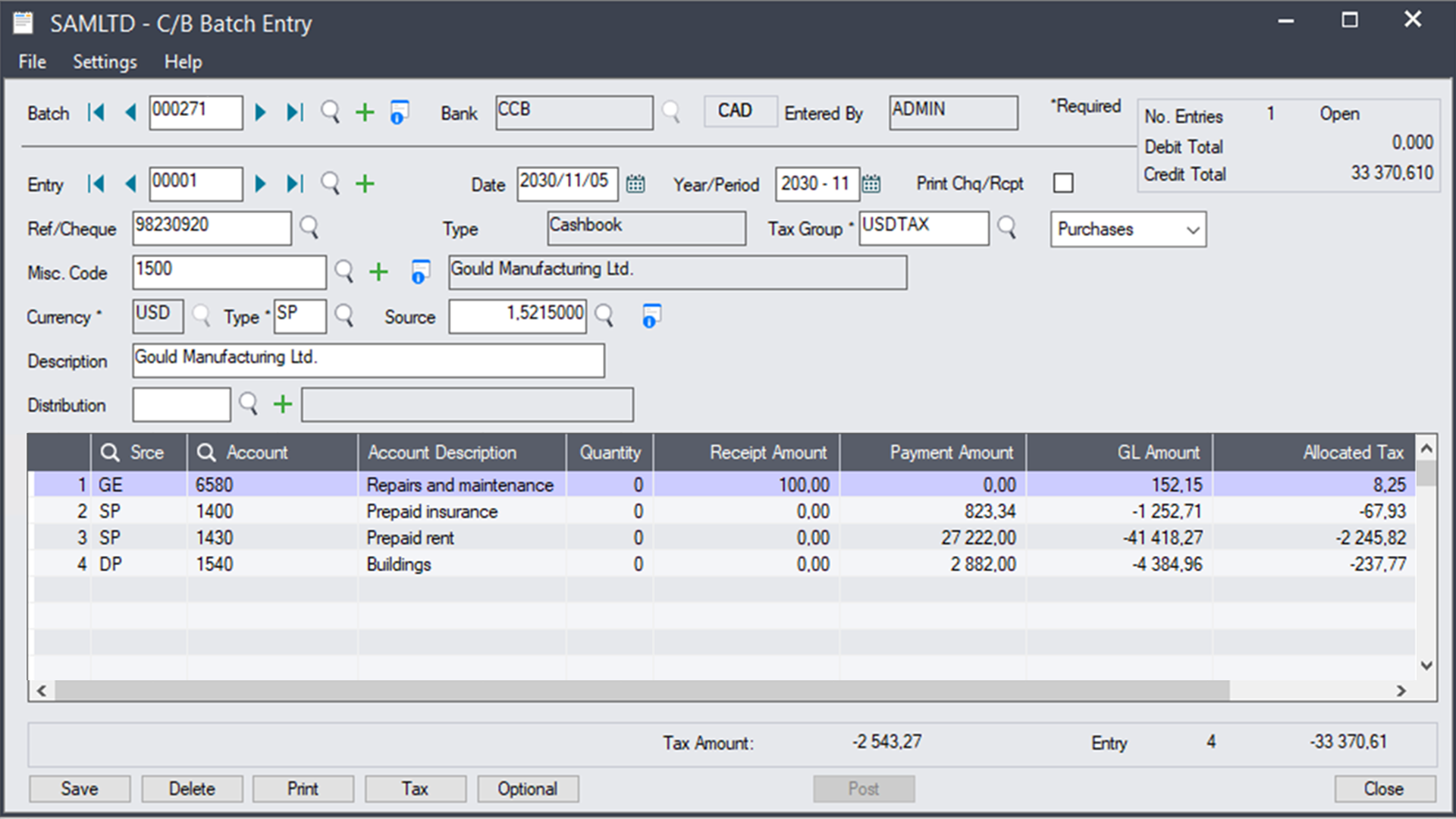Open the Batch finder magnifier
1456x819 pixels.
click(329, 112)
